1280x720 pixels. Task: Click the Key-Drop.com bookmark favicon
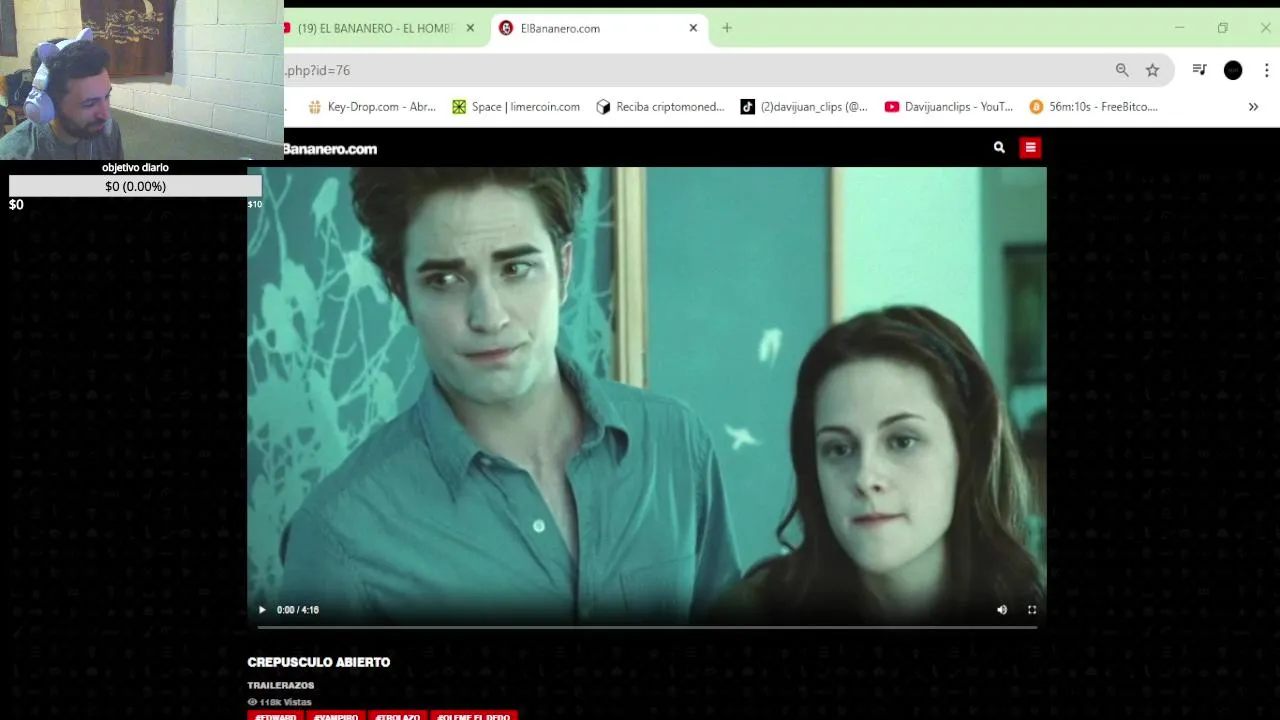(x=314, y=107)
